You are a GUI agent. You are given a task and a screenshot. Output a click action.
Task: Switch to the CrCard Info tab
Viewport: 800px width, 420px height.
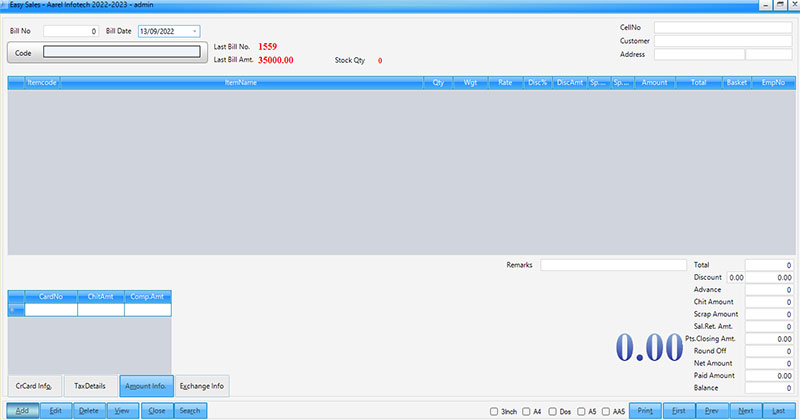(34, 385)
